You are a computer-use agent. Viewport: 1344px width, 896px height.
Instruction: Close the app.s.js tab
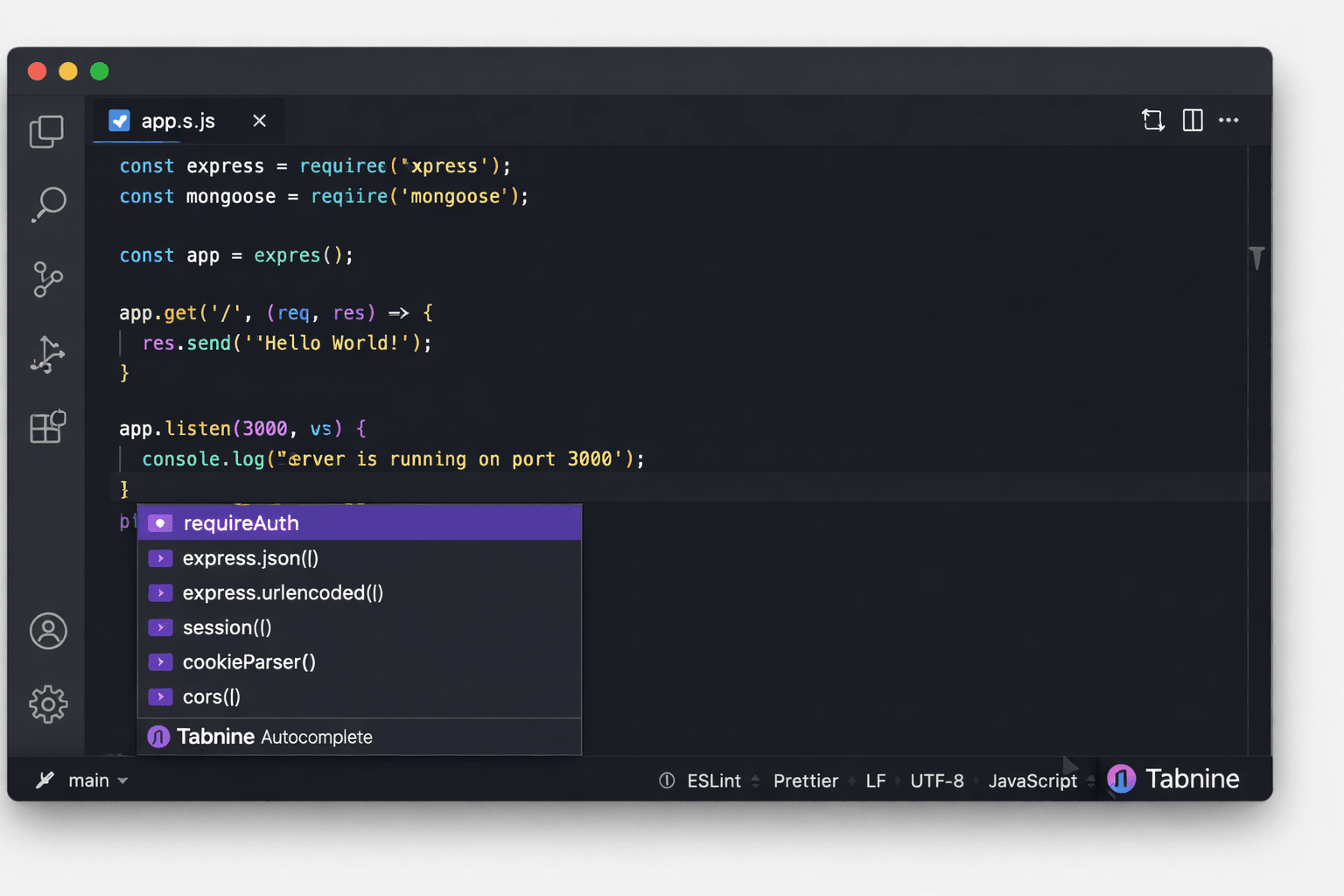tap(259, 121)
